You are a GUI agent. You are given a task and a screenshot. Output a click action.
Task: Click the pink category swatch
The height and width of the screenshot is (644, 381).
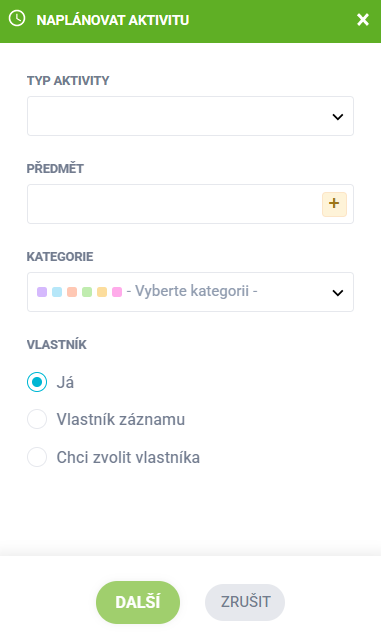pyautogui.click(x=117, y=292)
